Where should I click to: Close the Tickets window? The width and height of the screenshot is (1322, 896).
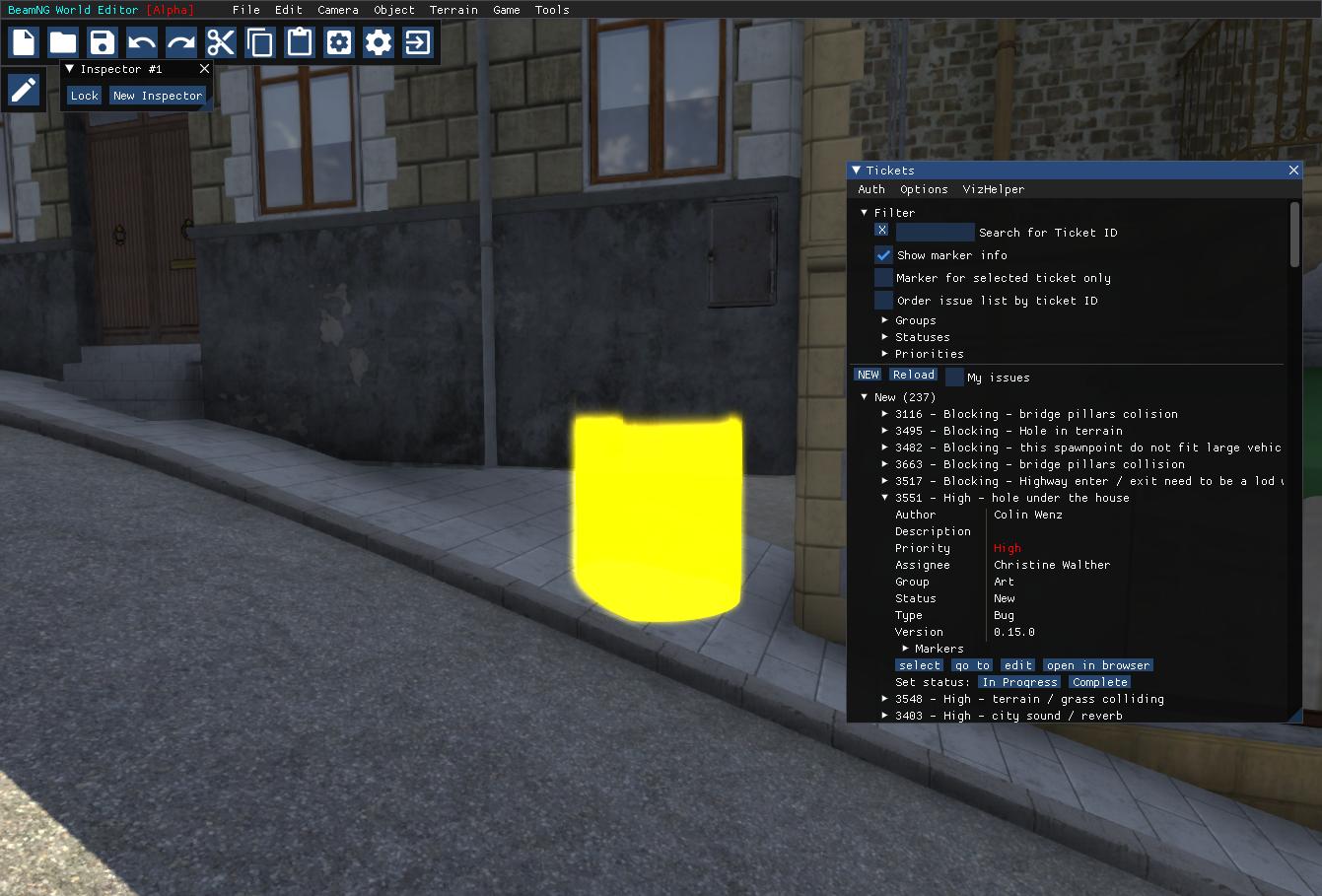(x=1293, y=171)
